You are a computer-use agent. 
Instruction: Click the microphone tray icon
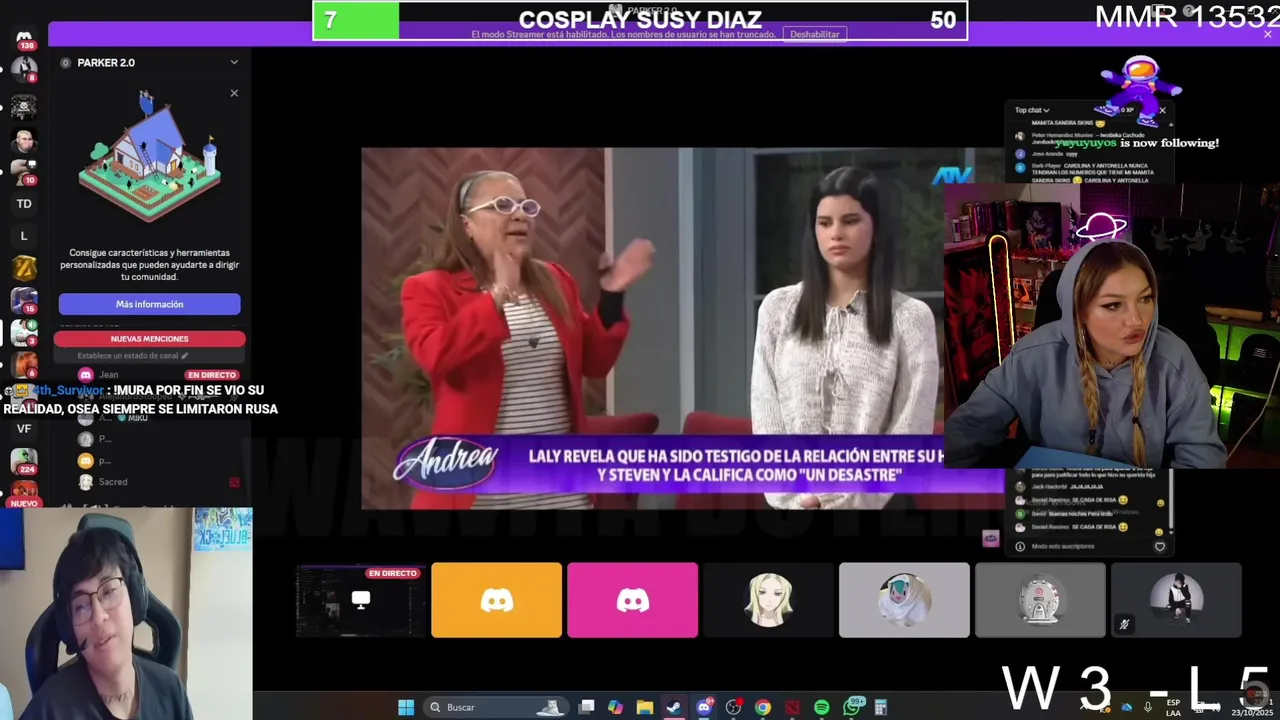(x=1148, y=707)
